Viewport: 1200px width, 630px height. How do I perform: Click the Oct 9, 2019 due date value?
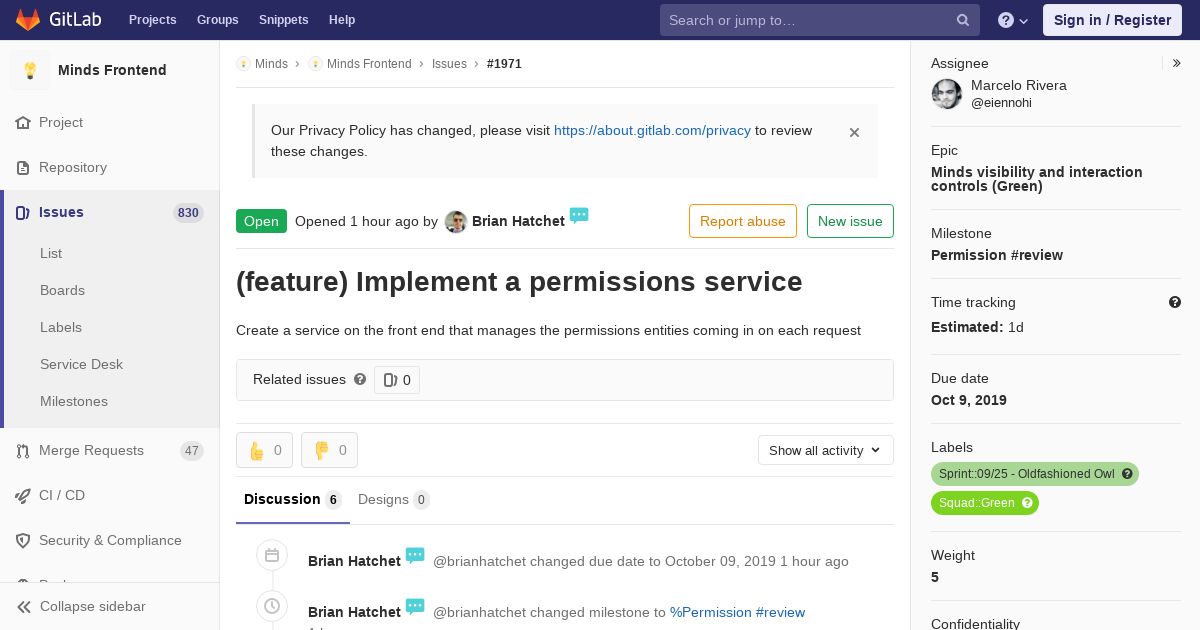(969, 400)
